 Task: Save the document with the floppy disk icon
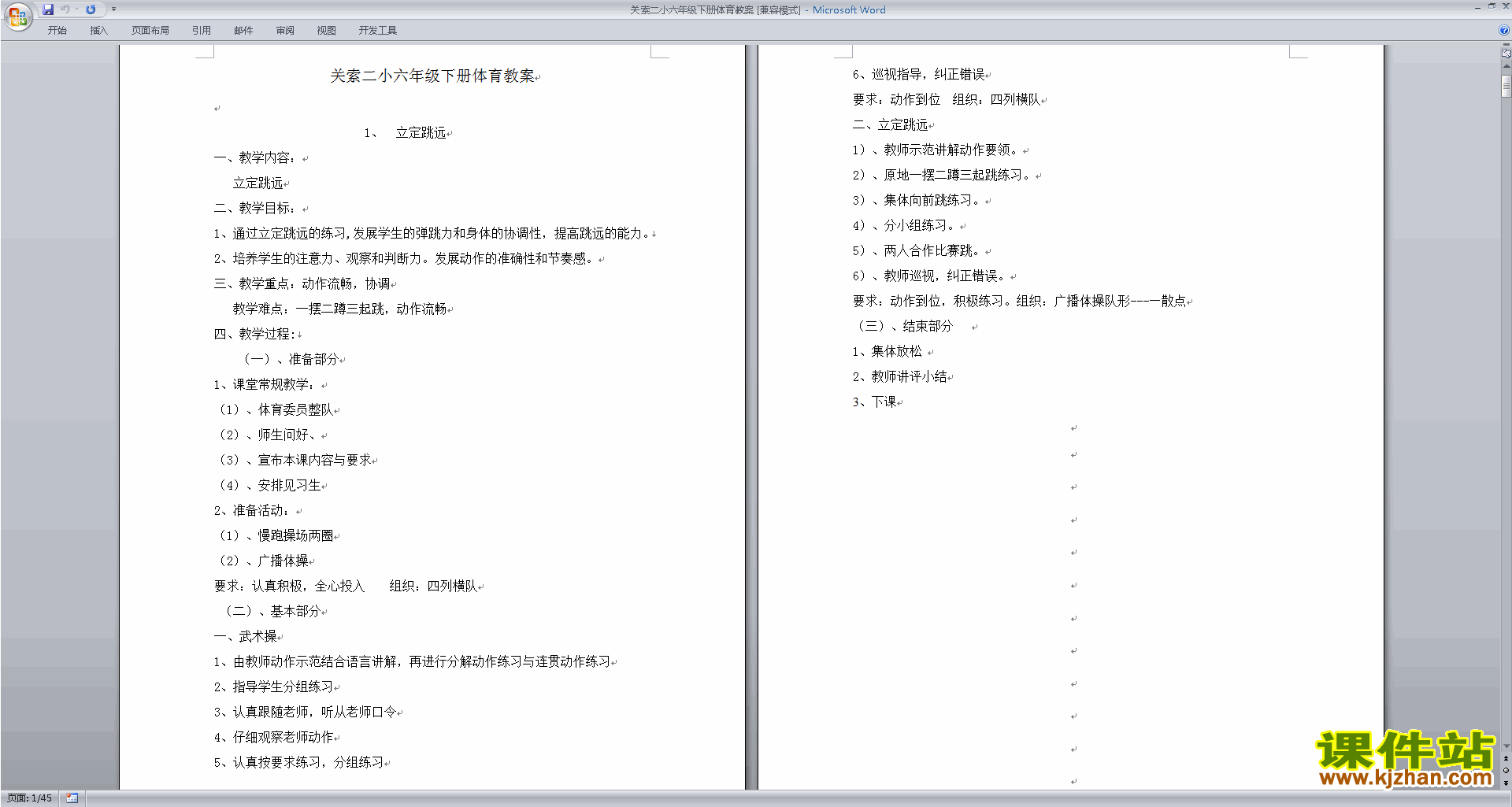click(x=48, y=9)
